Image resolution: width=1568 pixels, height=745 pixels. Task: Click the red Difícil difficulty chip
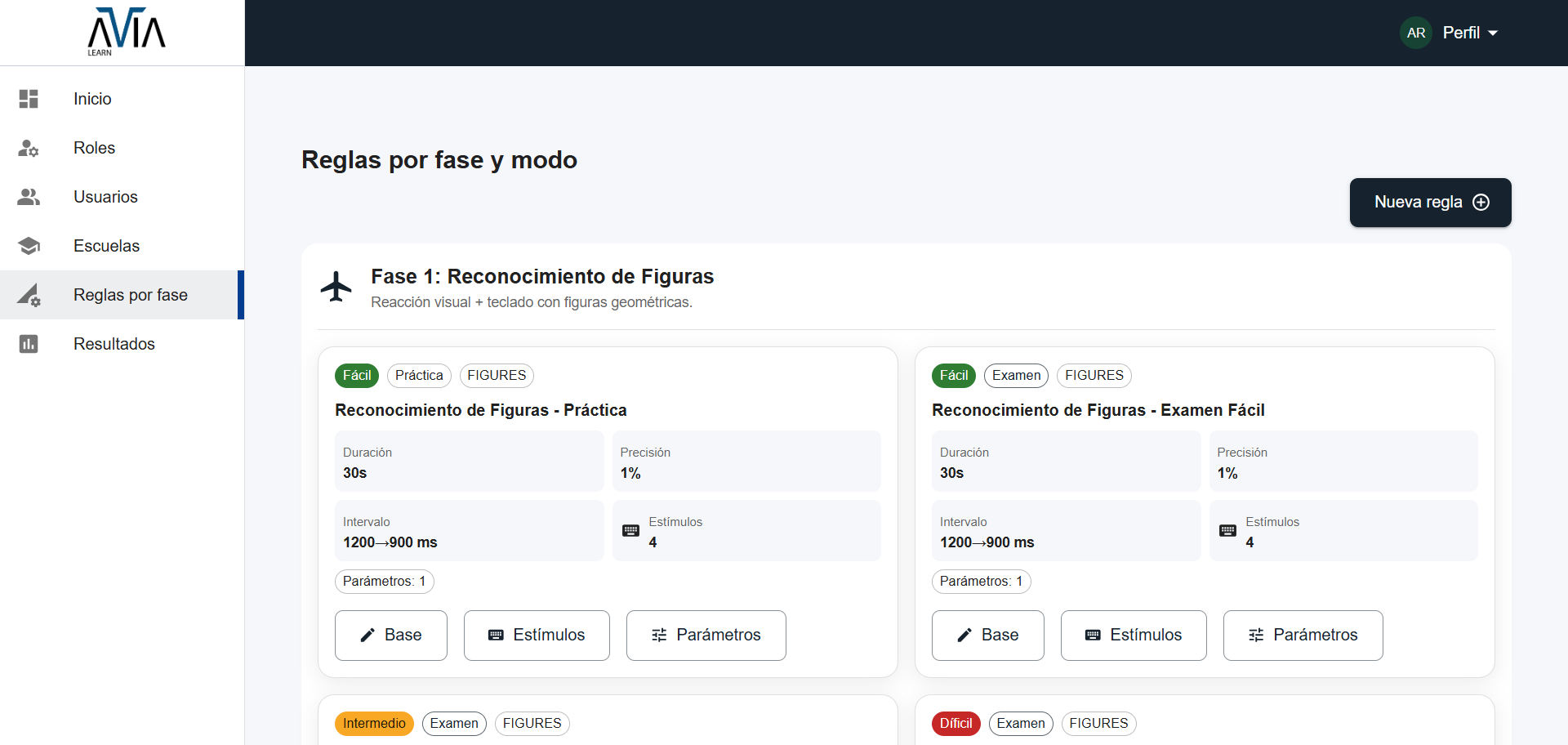(955, 724)
